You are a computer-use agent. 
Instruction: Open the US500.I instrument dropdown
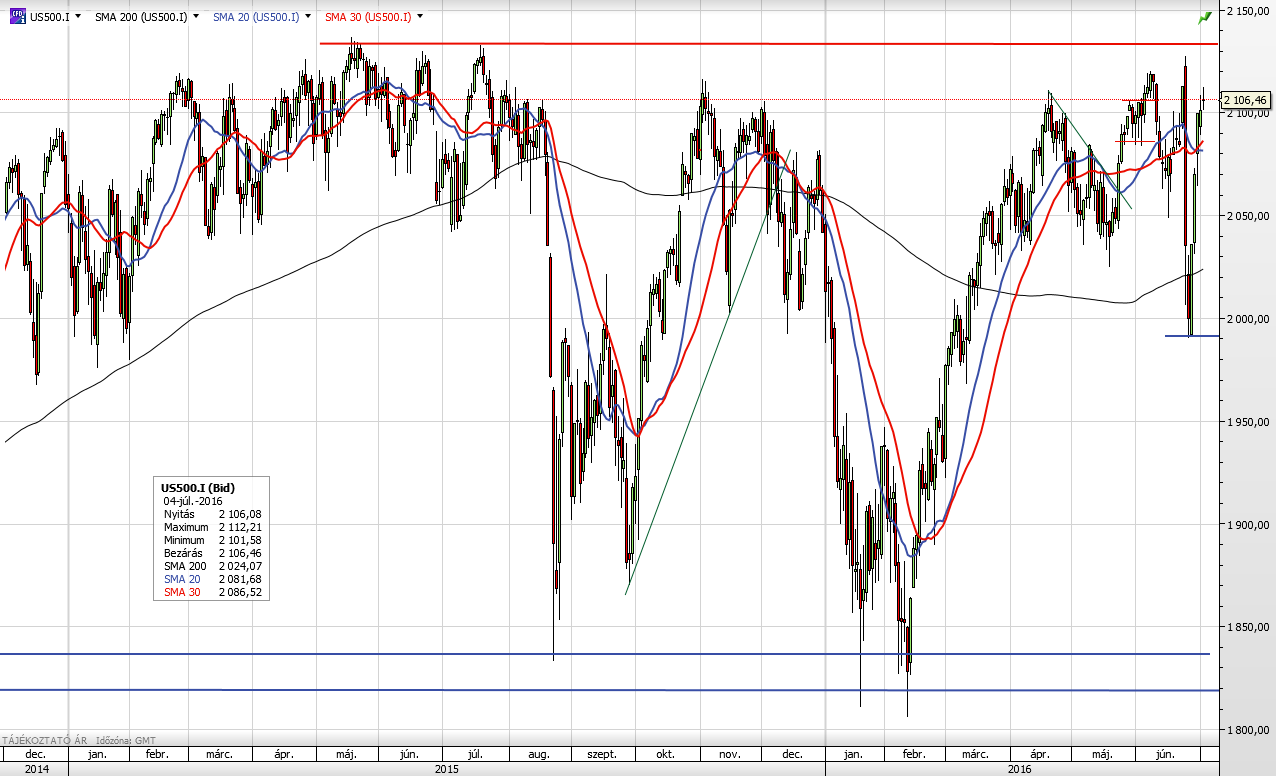click(79, 17)
